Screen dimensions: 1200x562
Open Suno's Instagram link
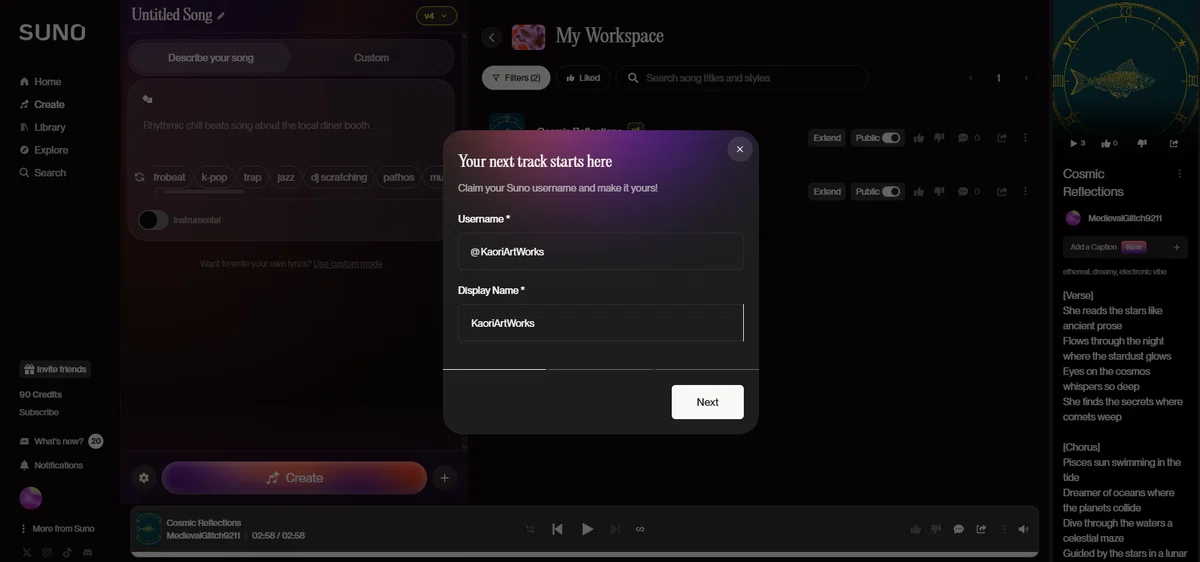[47, 552]
